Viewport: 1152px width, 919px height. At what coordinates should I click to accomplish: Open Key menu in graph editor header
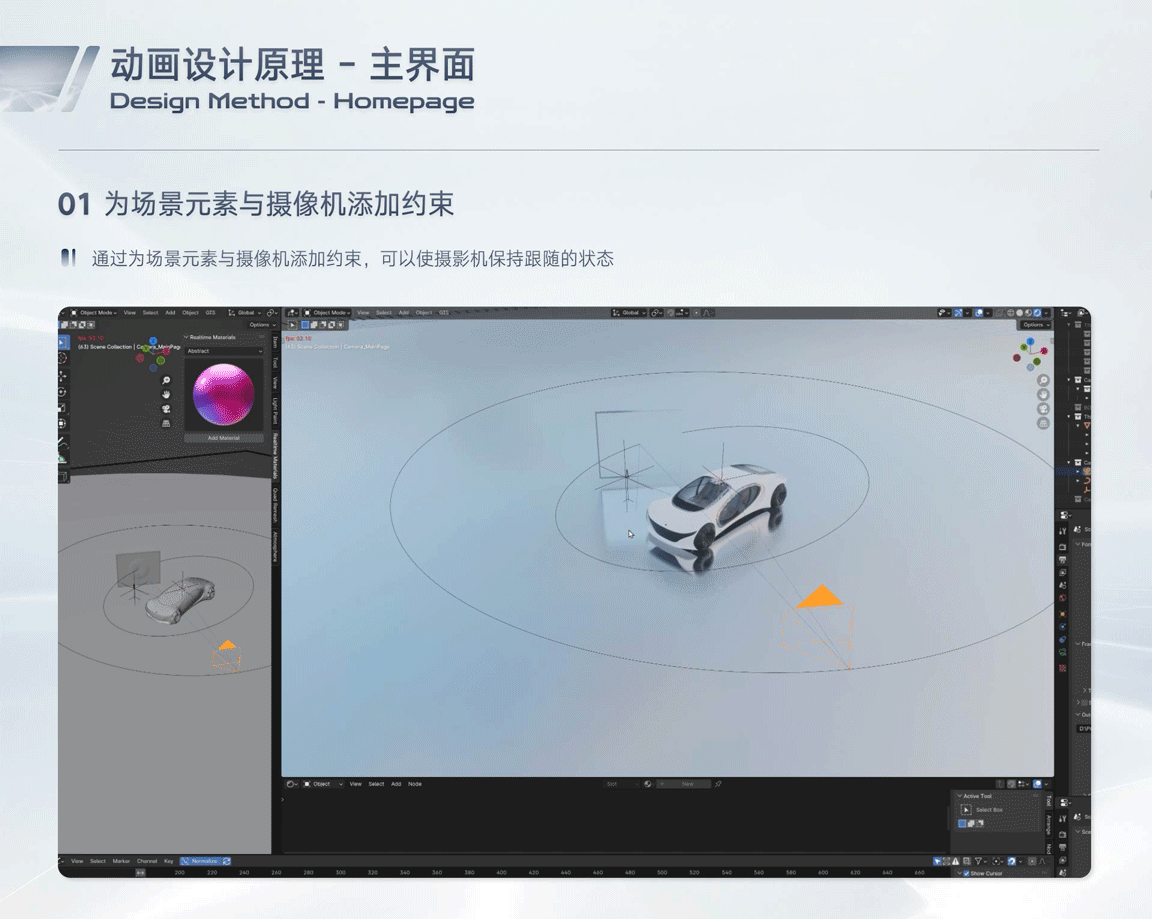(x=168, y=861)
